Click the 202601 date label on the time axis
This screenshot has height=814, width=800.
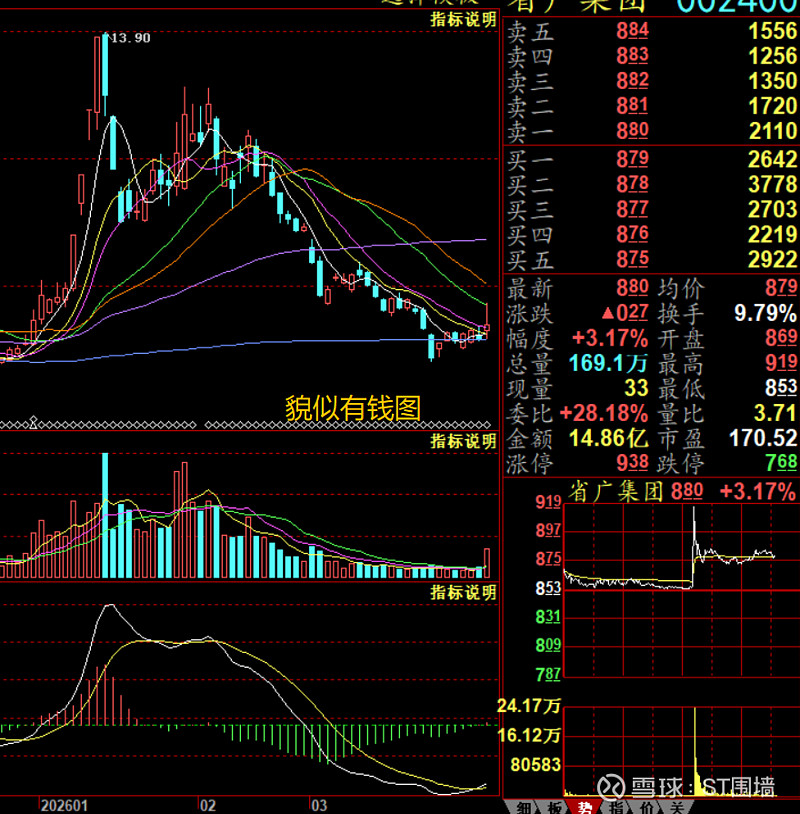pyautogui.click(x=64, y=806)
